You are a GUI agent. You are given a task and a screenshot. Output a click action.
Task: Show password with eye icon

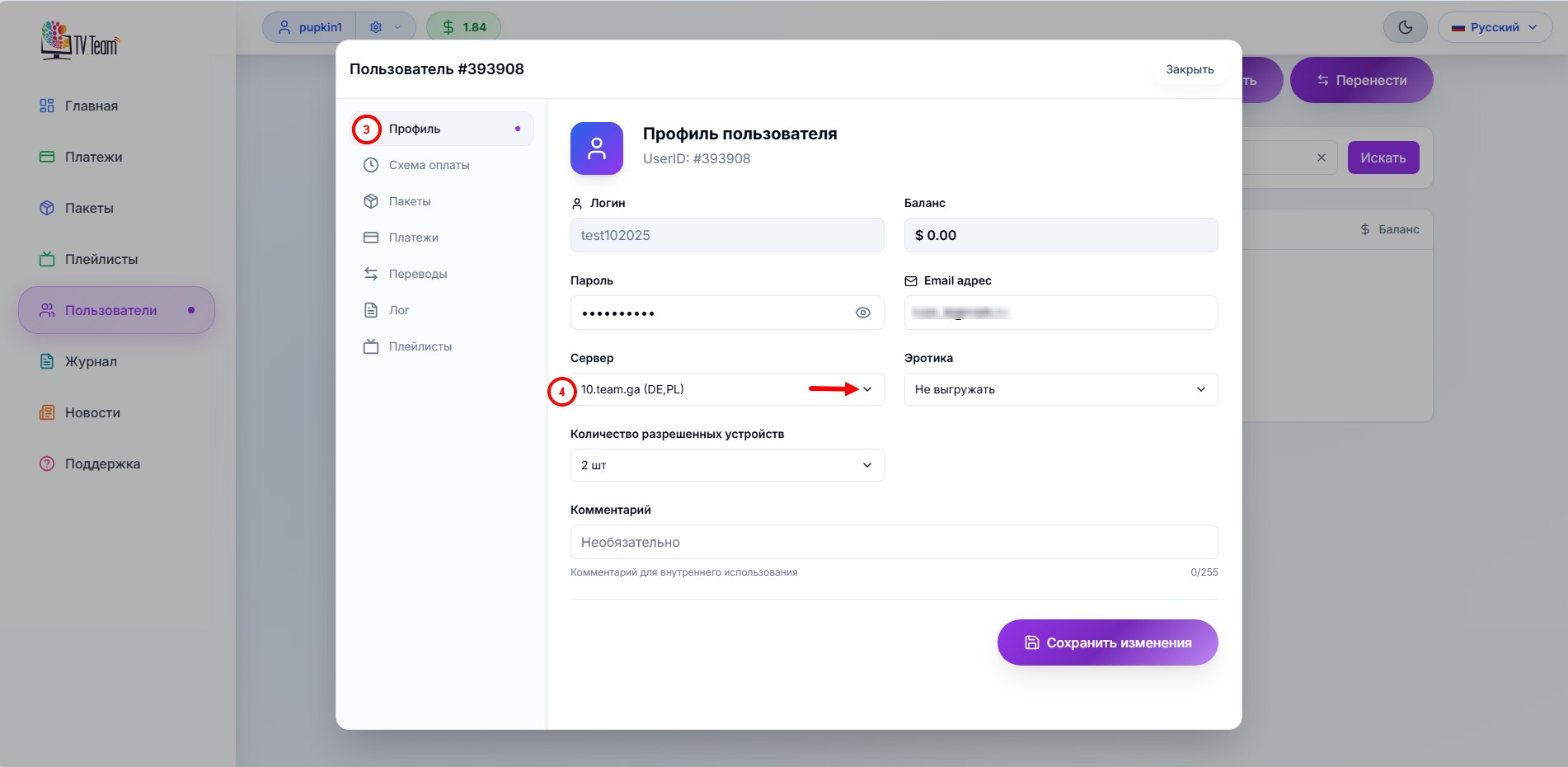[x=862, y=313]
